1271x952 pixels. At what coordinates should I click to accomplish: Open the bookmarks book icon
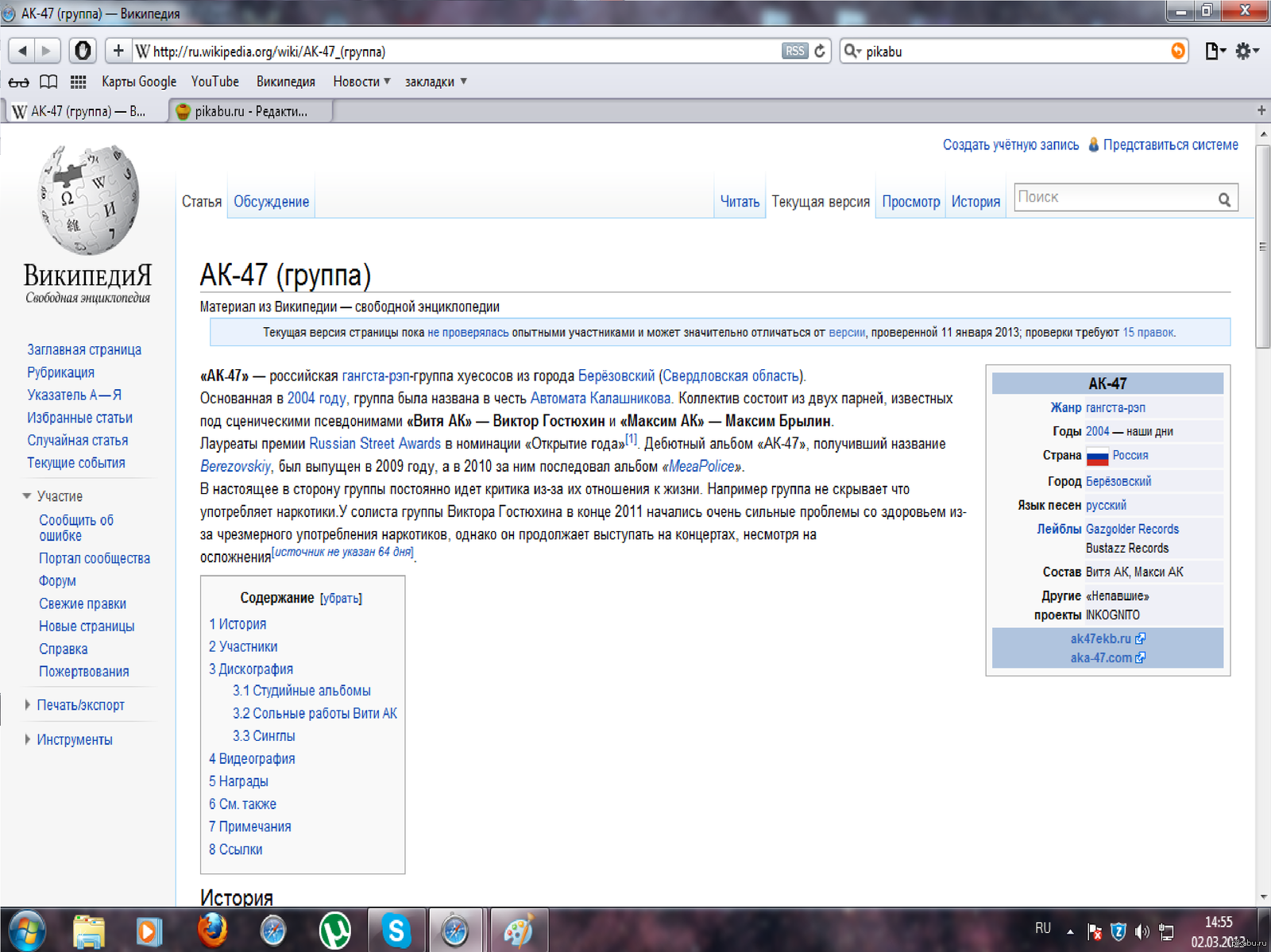(48, 82)
